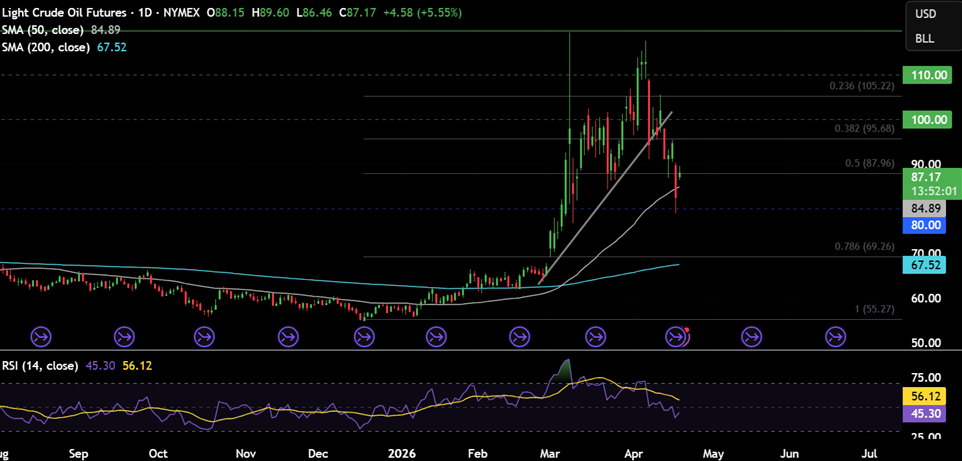Open the BLL unit selector
Image resolution: width=962 pixels, height=461 pixels.
925,38
